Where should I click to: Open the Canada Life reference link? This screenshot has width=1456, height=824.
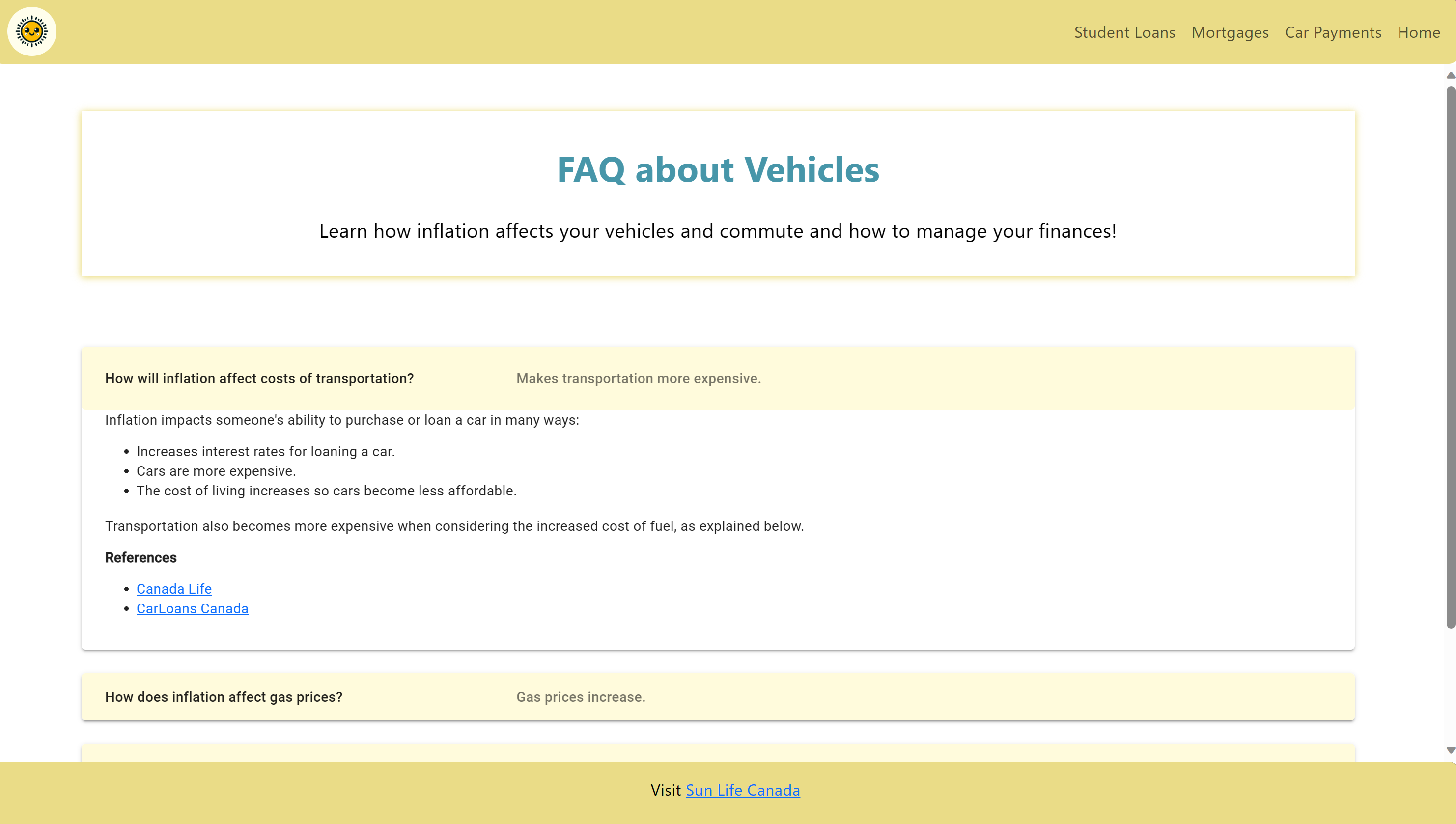[174, 589]
